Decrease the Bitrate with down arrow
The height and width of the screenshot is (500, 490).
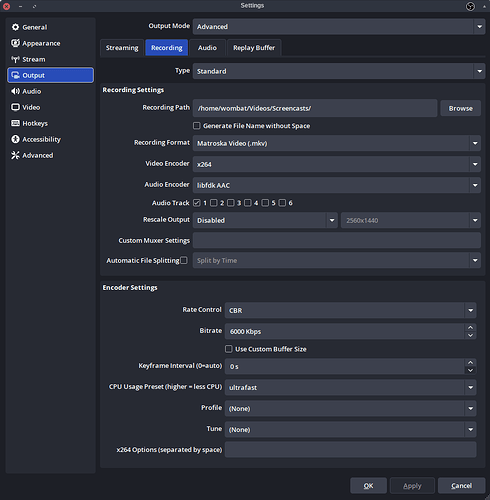[470, 335]
